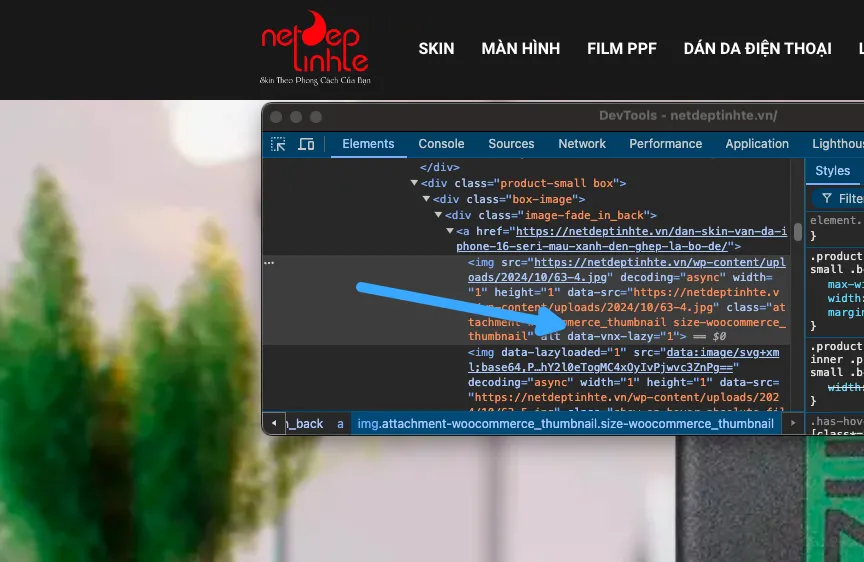Open the 63-4.jpg src link
This screenshot has width=864, height=562.
pyautogui.click(x=627, y=269)
